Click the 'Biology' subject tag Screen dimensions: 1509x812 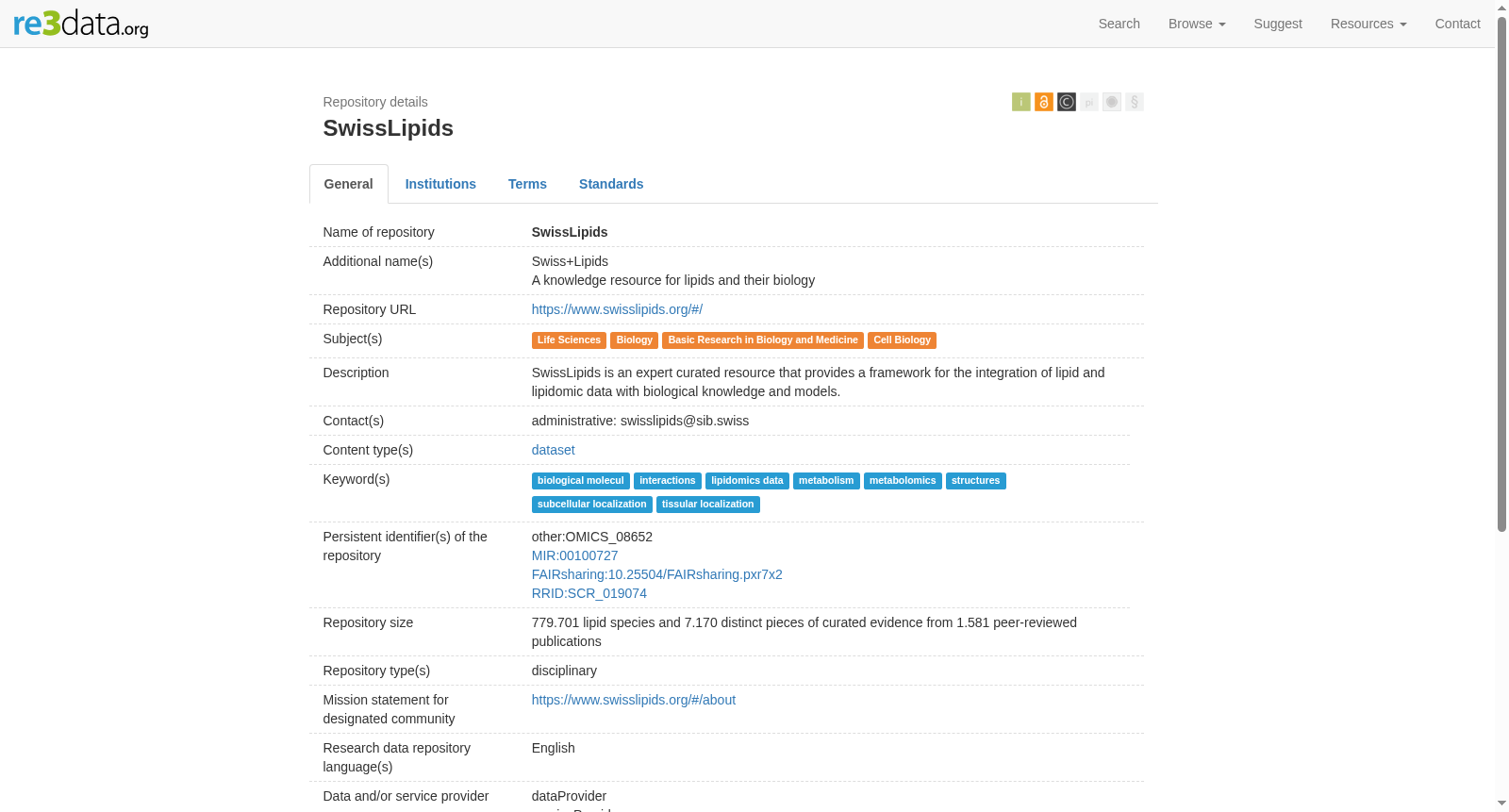pos(634,340)
